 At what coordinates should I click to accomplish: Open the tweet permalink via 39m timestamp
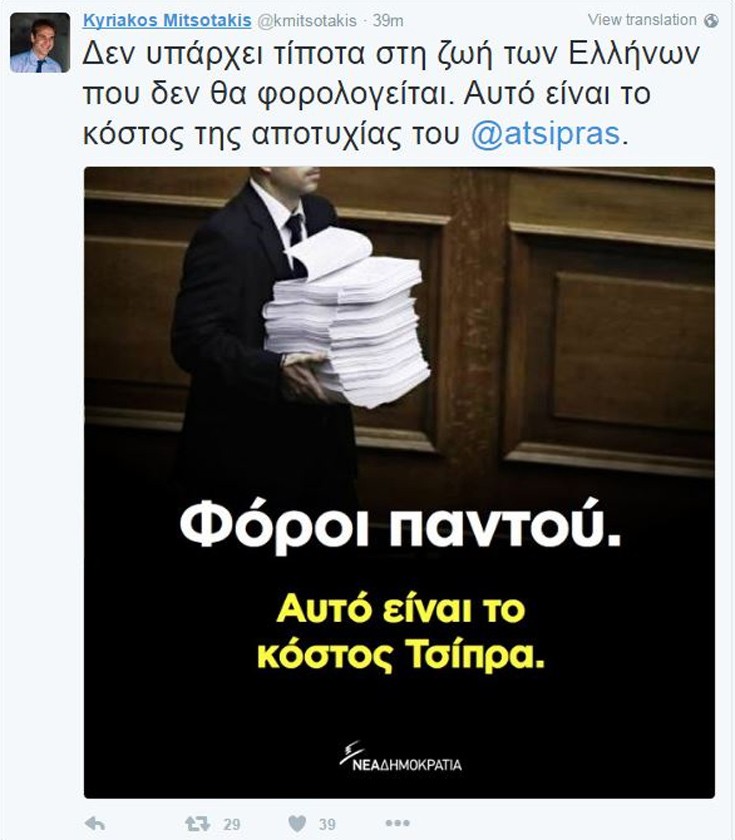388,20
